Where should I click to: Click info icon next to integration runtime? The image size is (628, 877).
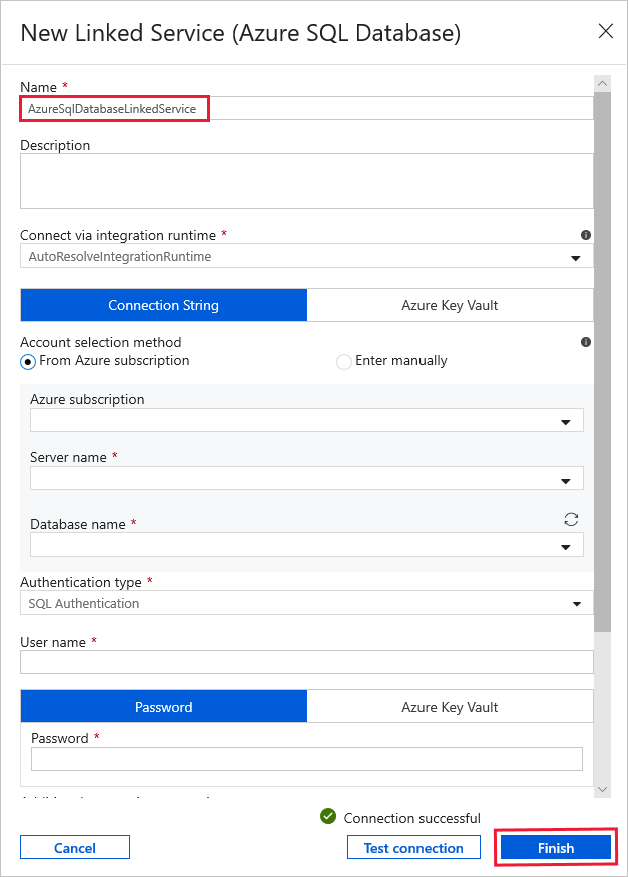585,236
